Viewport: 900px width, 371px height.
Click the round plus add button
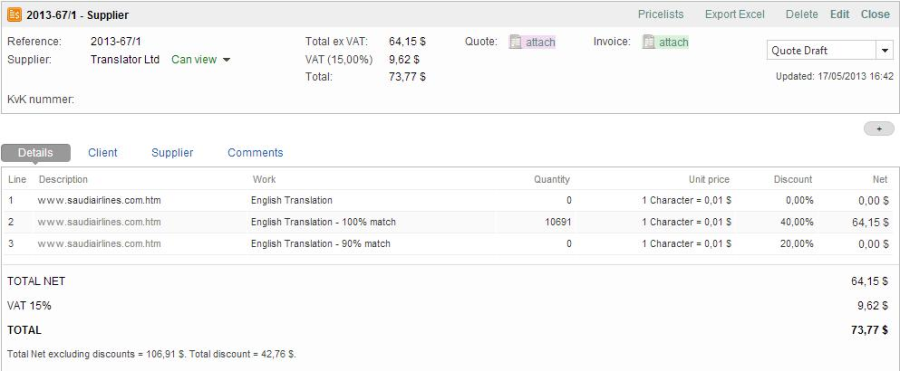click(879, 129)
